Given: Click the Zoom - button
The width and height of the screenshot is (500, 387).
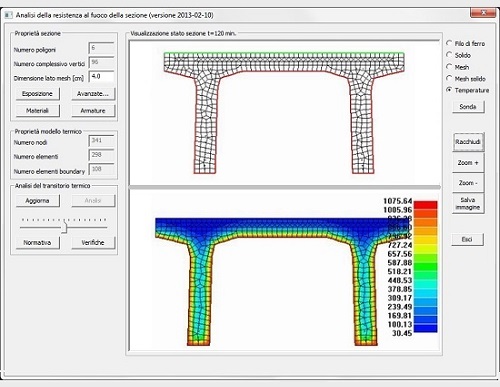Looking at the screenshot, I should coord(468,183).
